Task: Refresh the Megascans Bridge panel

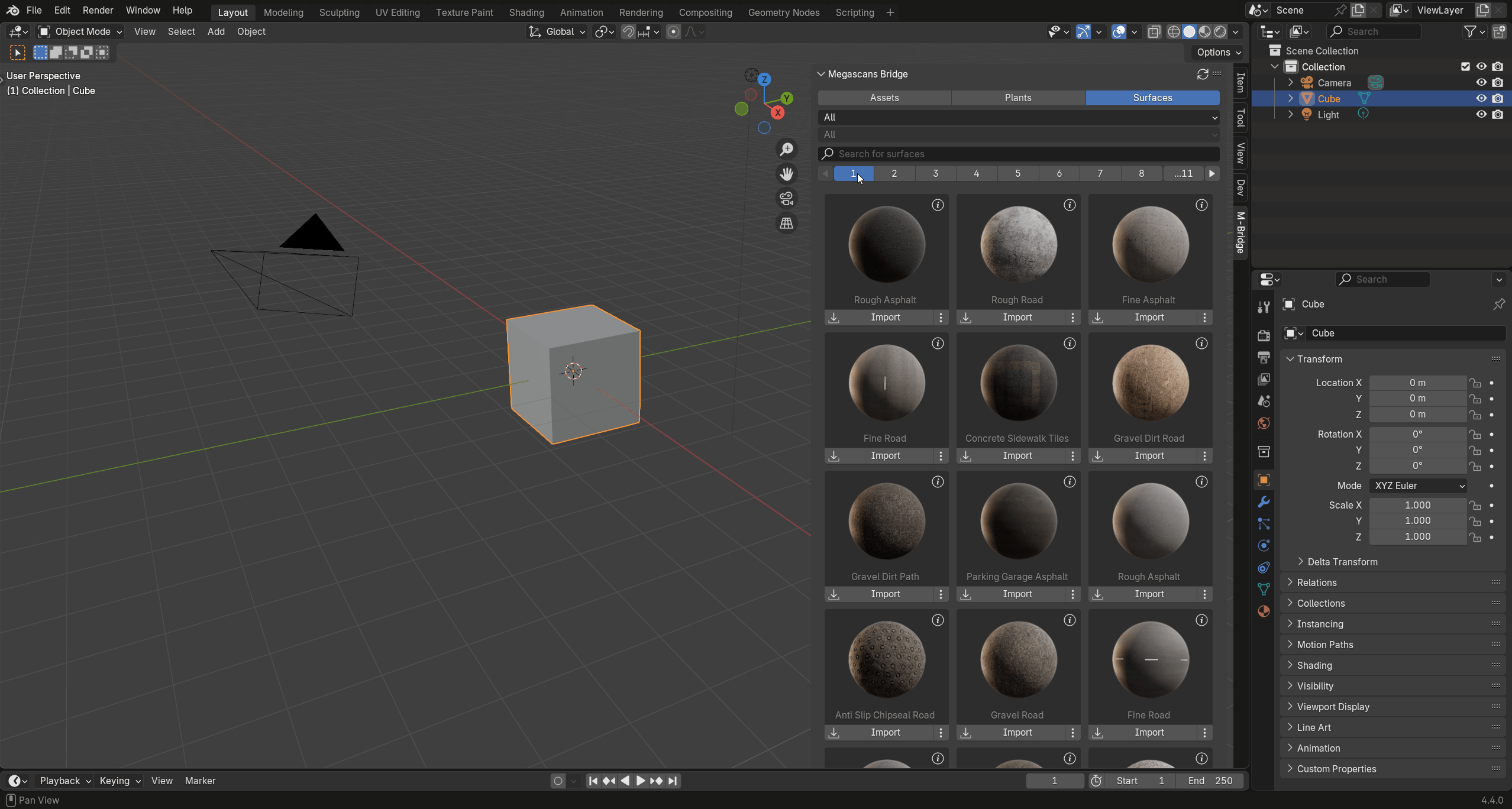Action: pos(1202,74)
